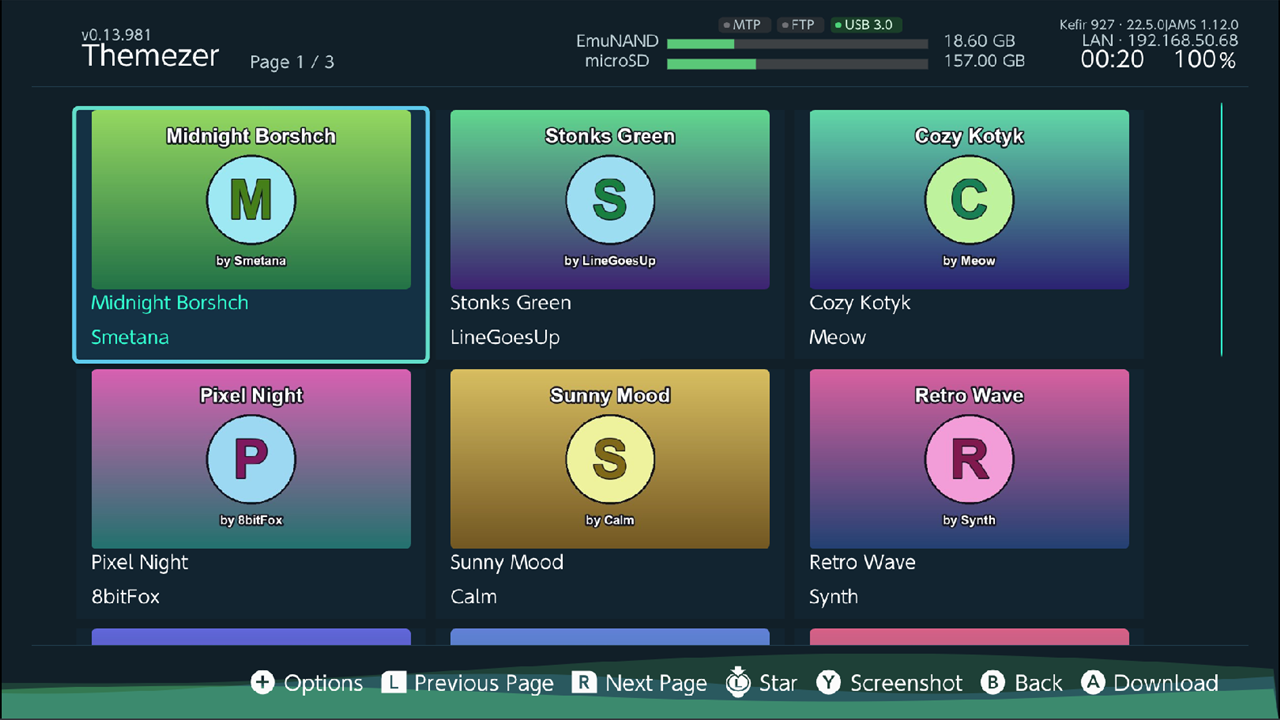Click the B Back icon
The width and height of the screenshot is (1280, 720).
pyautogui.click(x=992, y=683)
